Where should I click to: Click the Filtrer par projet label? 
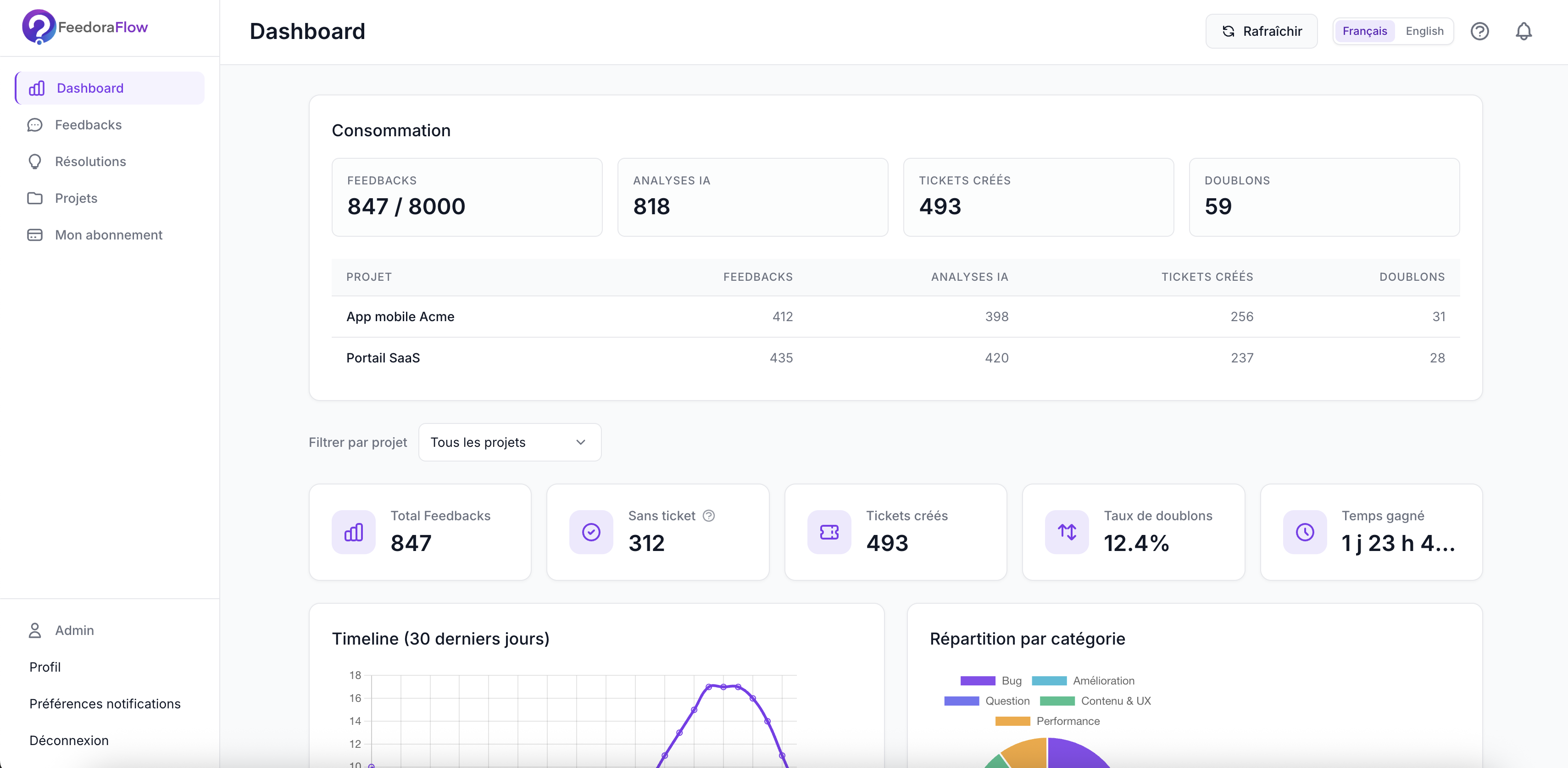click(358, 442)
